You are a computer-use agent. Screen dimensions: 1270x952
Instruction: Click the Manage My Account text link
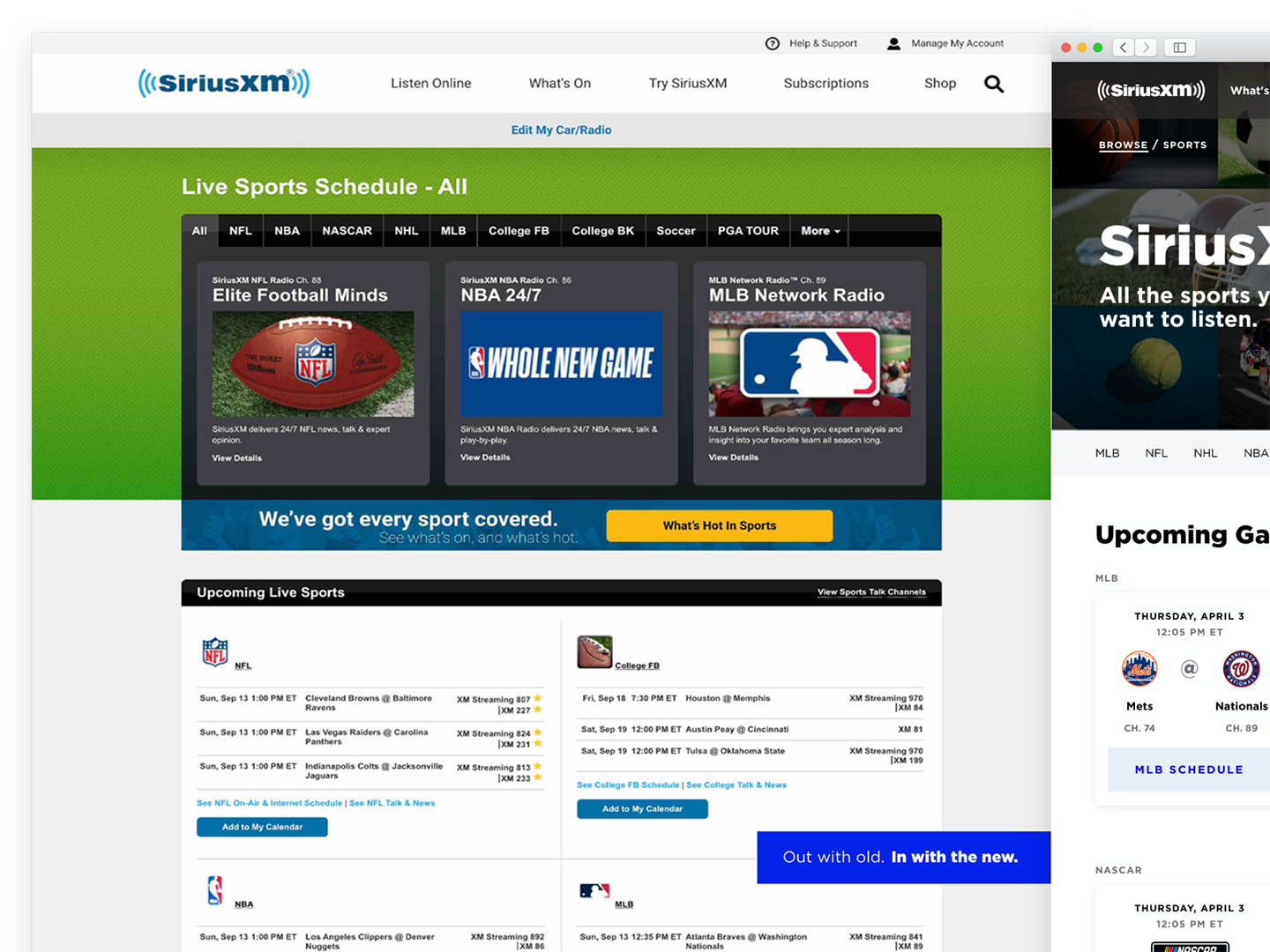tap(957, 43)
